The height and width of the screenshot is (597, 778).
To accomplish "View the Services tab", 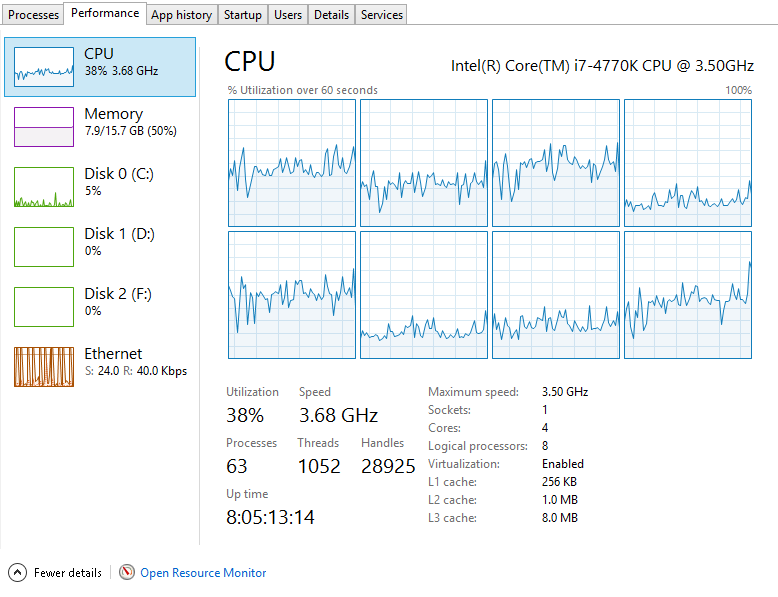I will tap(382, 15).
